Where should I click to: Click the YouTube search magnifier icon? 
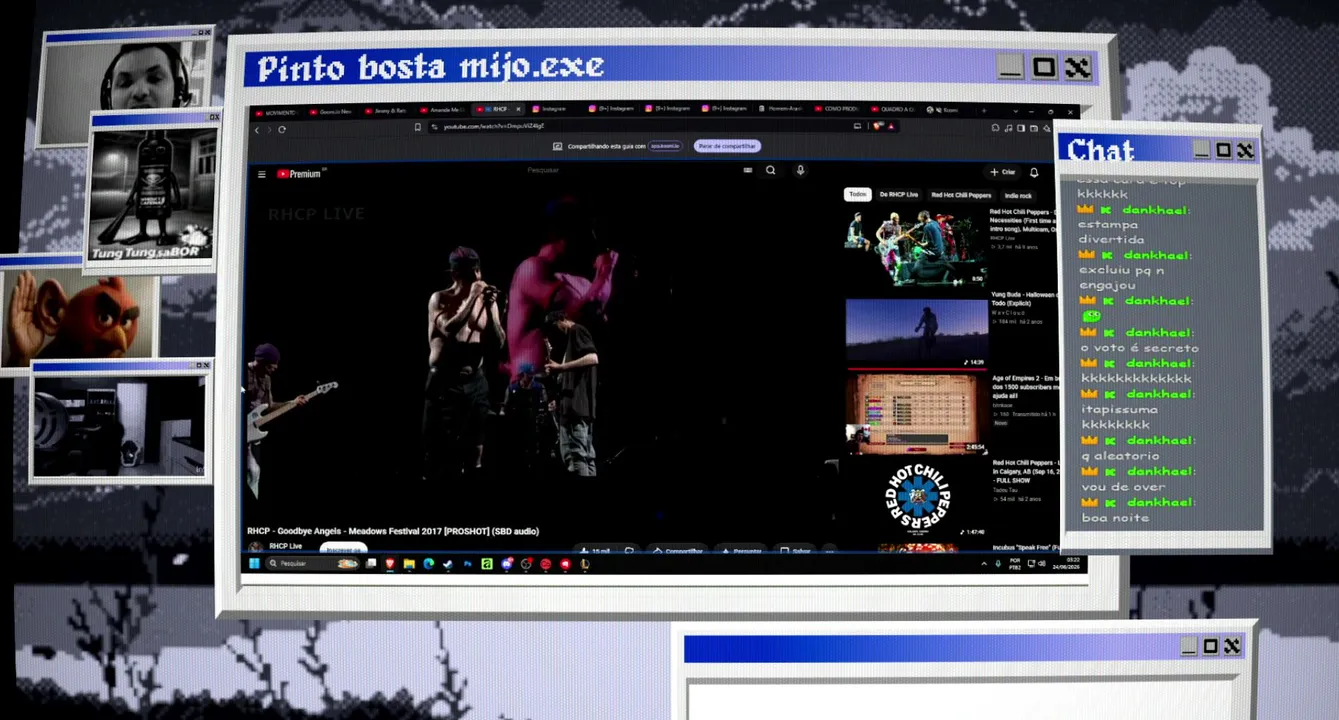pos(770,171)
